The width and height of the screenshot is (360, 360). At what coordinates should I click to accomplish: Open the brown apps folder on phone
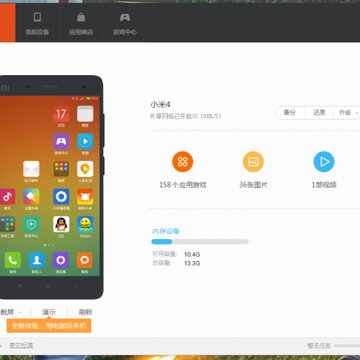(61, 169)
